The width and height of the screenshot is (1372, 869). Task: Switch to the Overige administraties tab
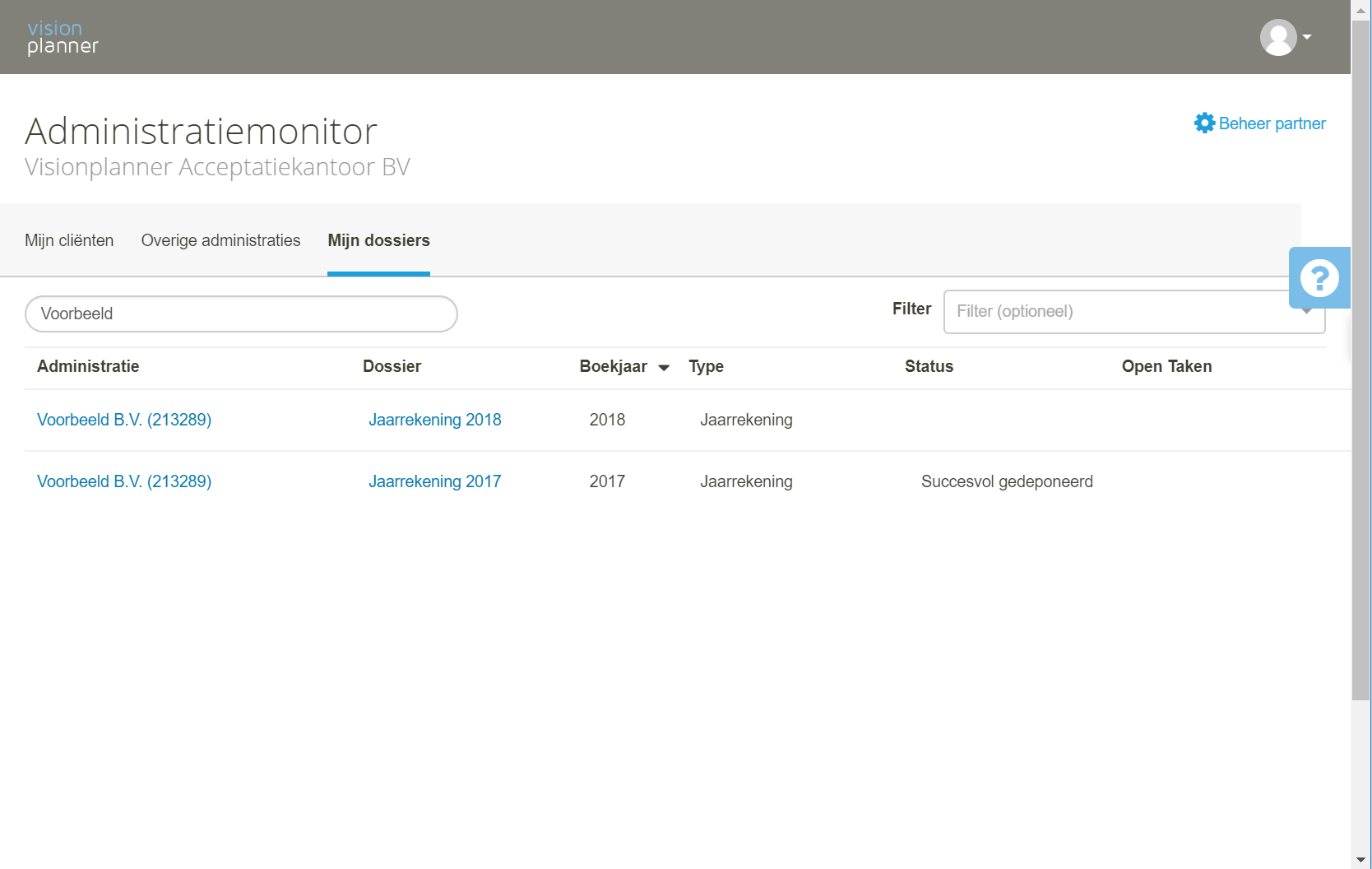(220, 240)
